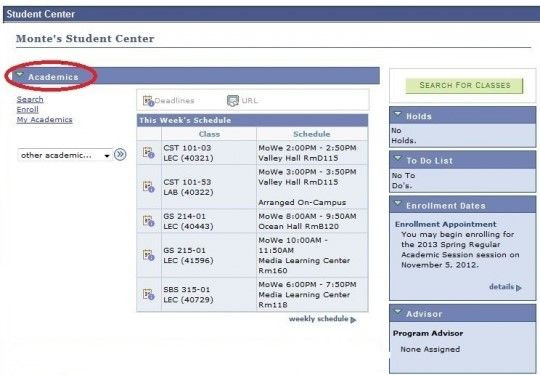This screenshot has height=375, width=540.
Task: Click the Search For Classes button
Action: [464, 85]
